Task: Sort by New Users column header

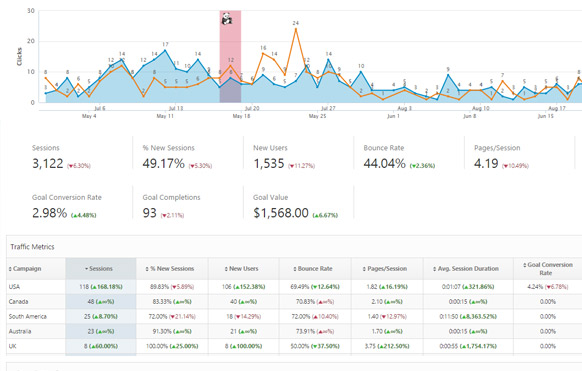Action: coord(243,269)
